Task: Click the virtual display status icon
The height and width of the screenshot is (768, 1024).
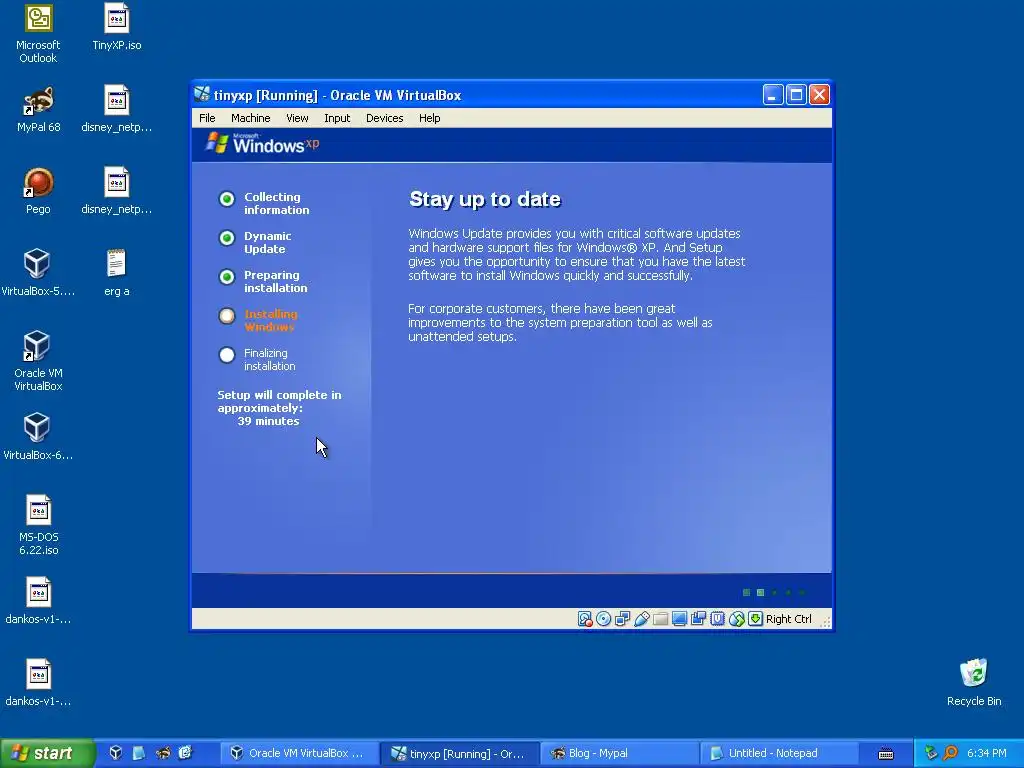Action: coord(679,618)
